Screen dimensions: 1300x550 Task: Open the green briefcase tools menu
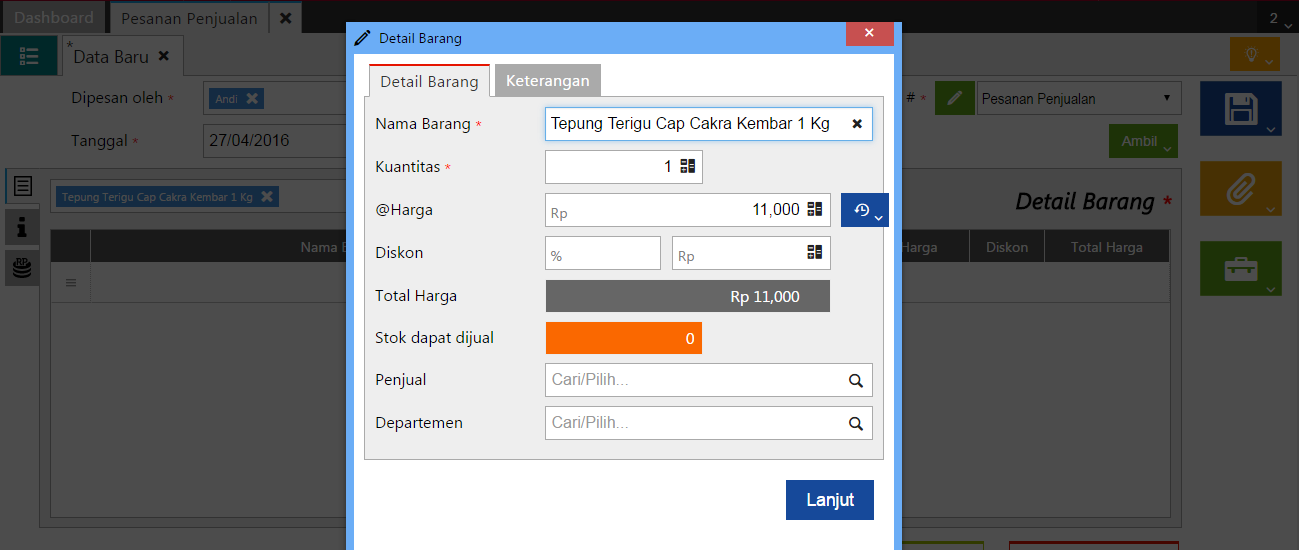click(1240, 268)
